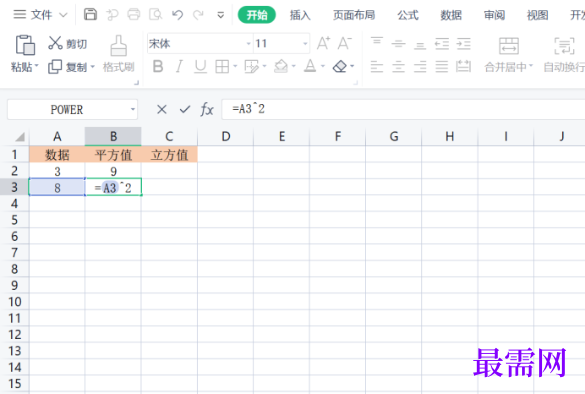This screenshot has width=585, height=394.
Task: Click the select-all corner triangle
Action: tap(19, 137)
